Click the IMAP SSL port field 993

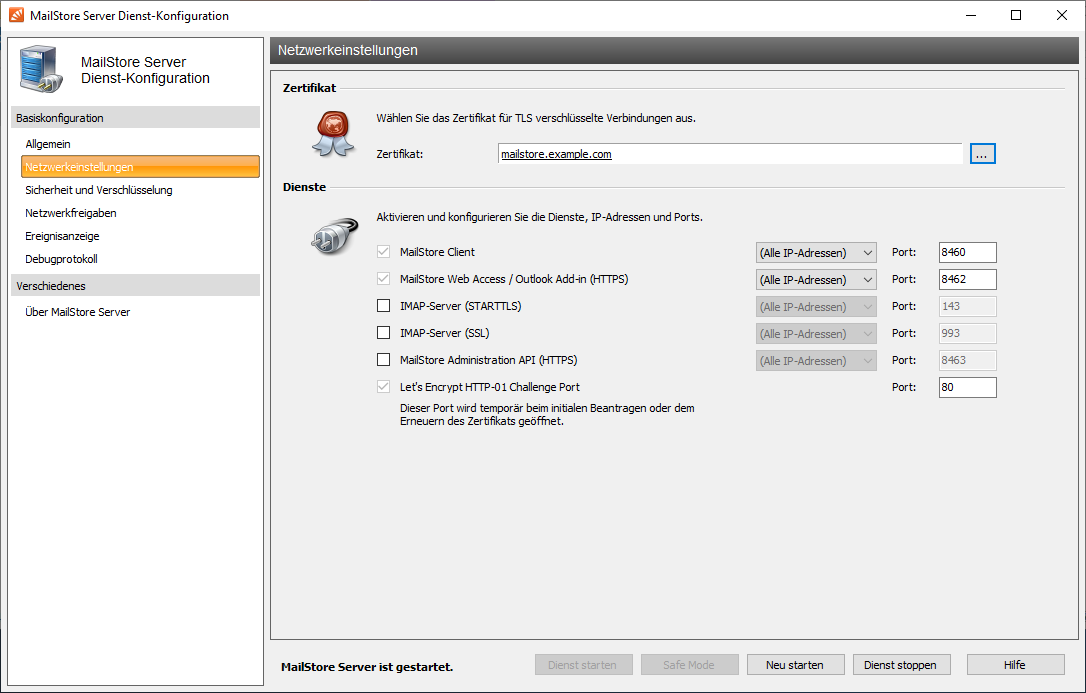[x=968, y=334]
